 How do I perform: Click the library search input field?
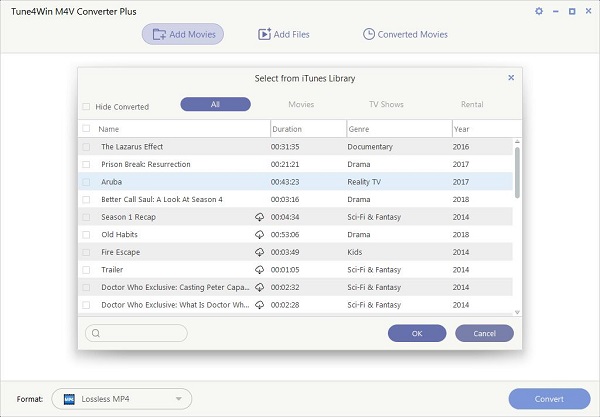(137, 333)
